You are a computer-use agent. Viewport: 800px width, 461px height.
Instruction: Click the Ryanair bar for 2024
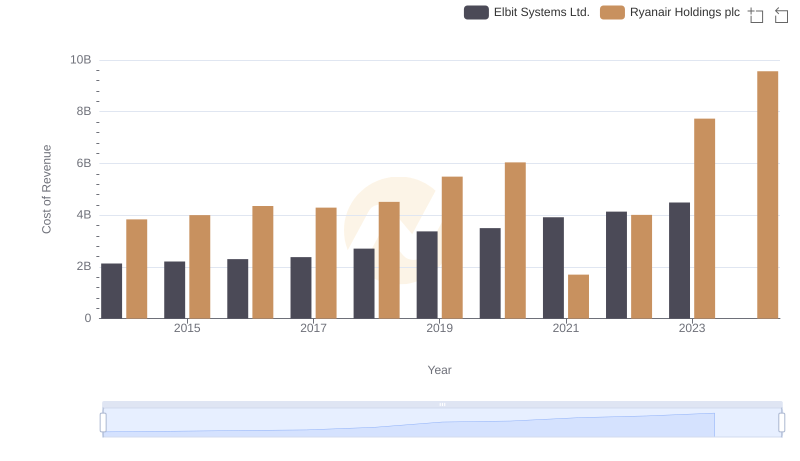[x=767, y=195]
